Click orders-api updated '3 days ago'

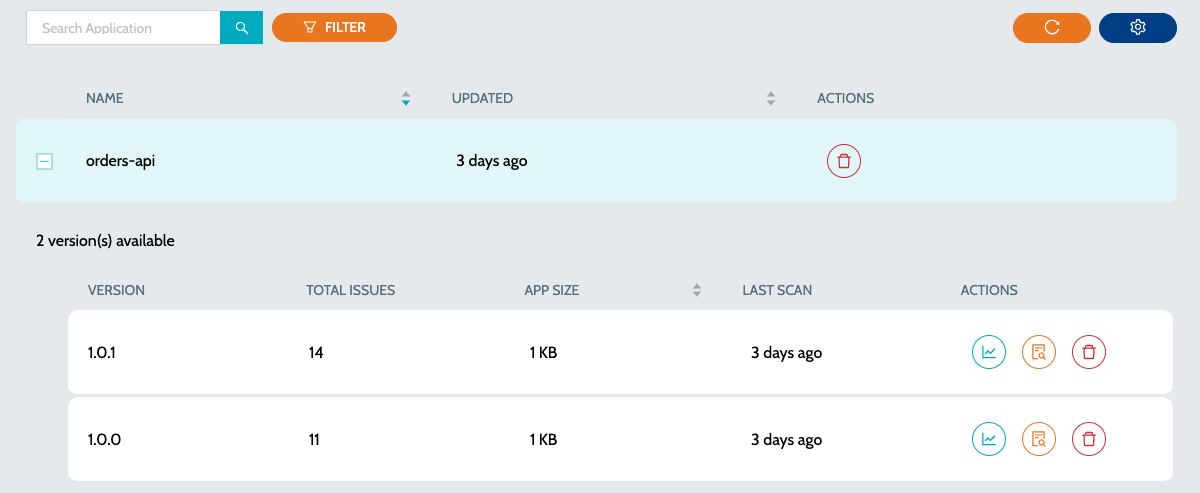click(x=492, y=160)
